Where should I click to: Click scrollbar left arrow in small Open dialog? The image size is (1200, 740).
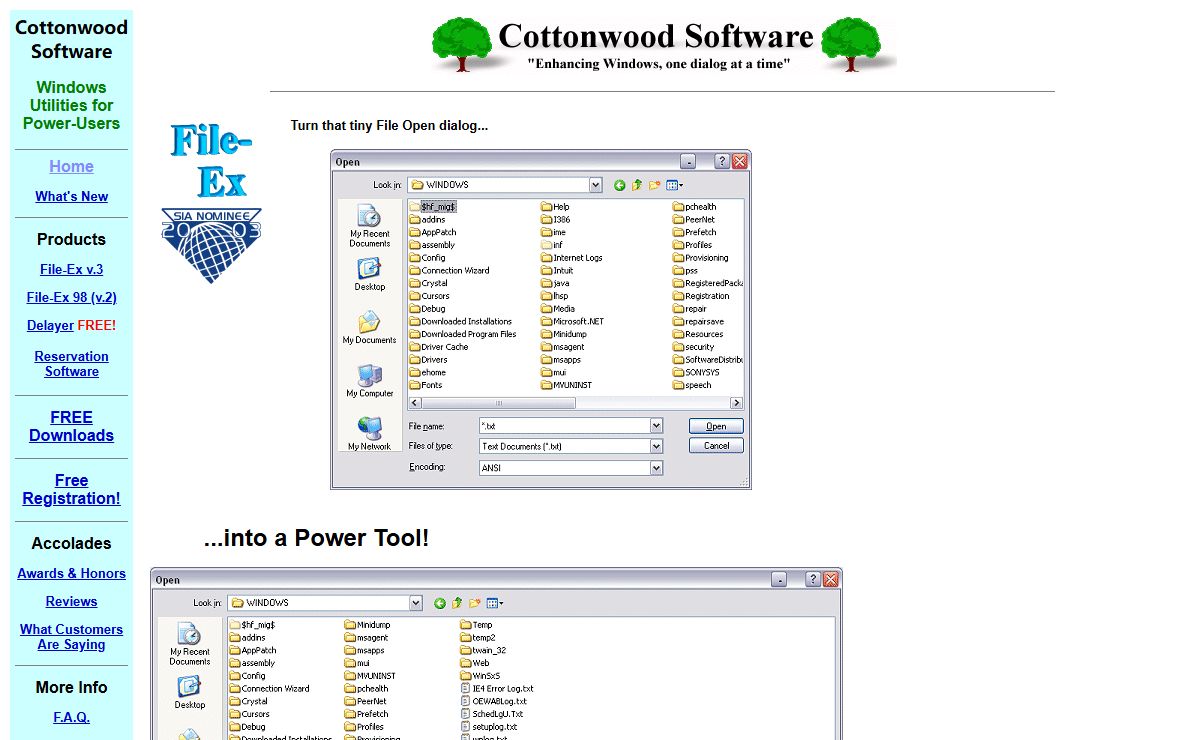[415, 403]
